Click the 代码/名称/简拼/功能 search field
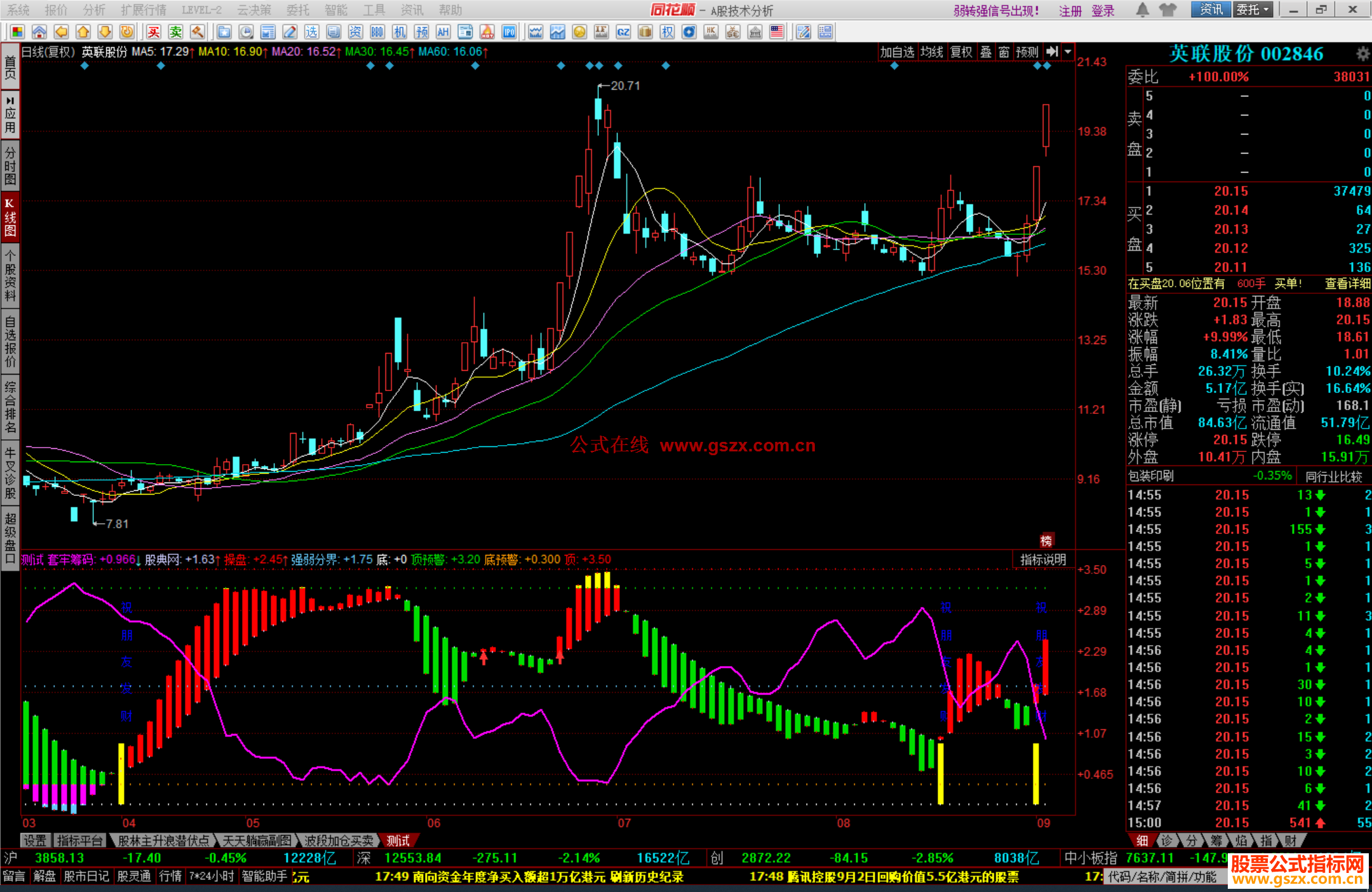This screenshot has width=1372, height=892. pos(1162,877)
